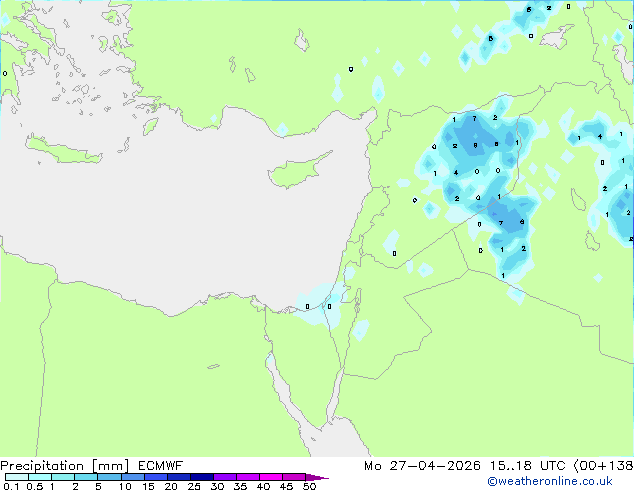Click the island of Crete on map
Image resolution: width=634 pixels, height=490 pixels.
(63, 150)
